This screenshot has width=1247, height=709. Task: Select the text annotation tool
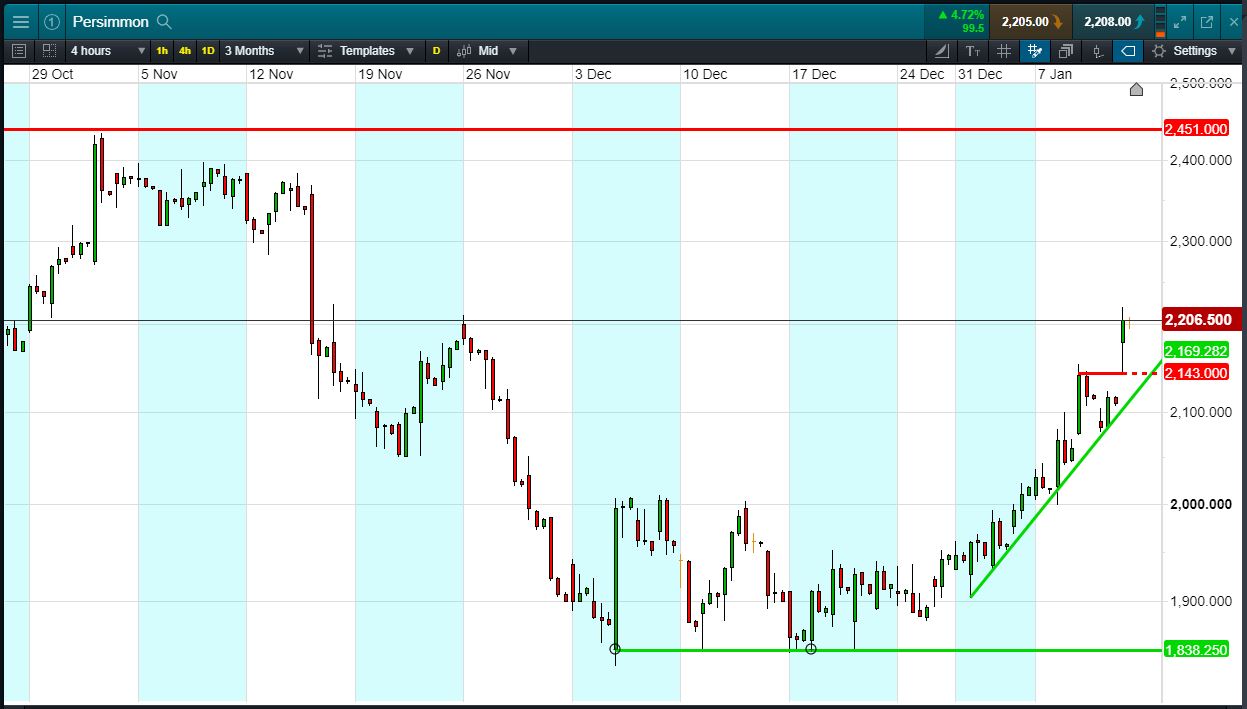(973, 51)
